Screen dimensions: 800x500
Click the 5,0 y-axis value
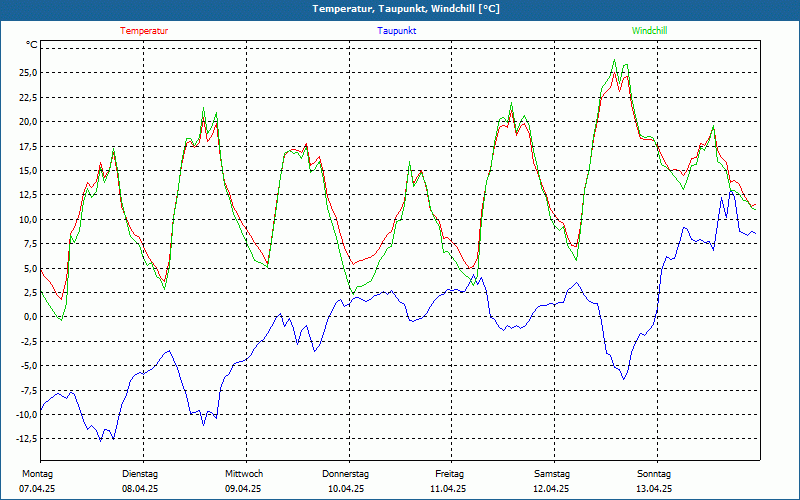click(x=29, y=268)
